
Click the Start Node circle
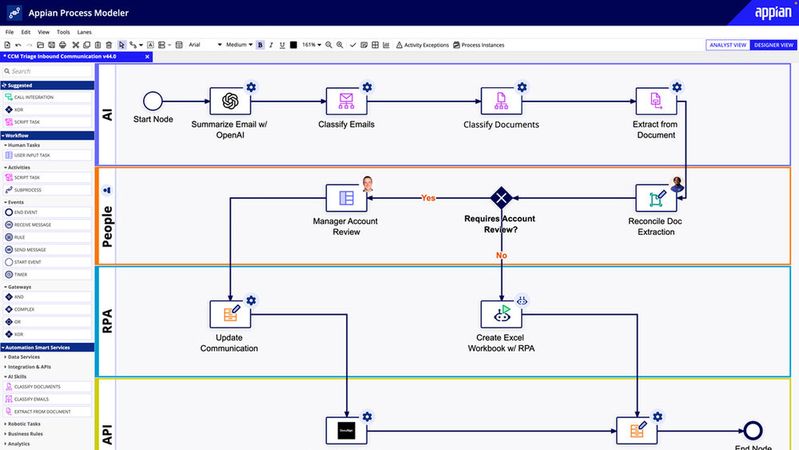tap(153, 101)
